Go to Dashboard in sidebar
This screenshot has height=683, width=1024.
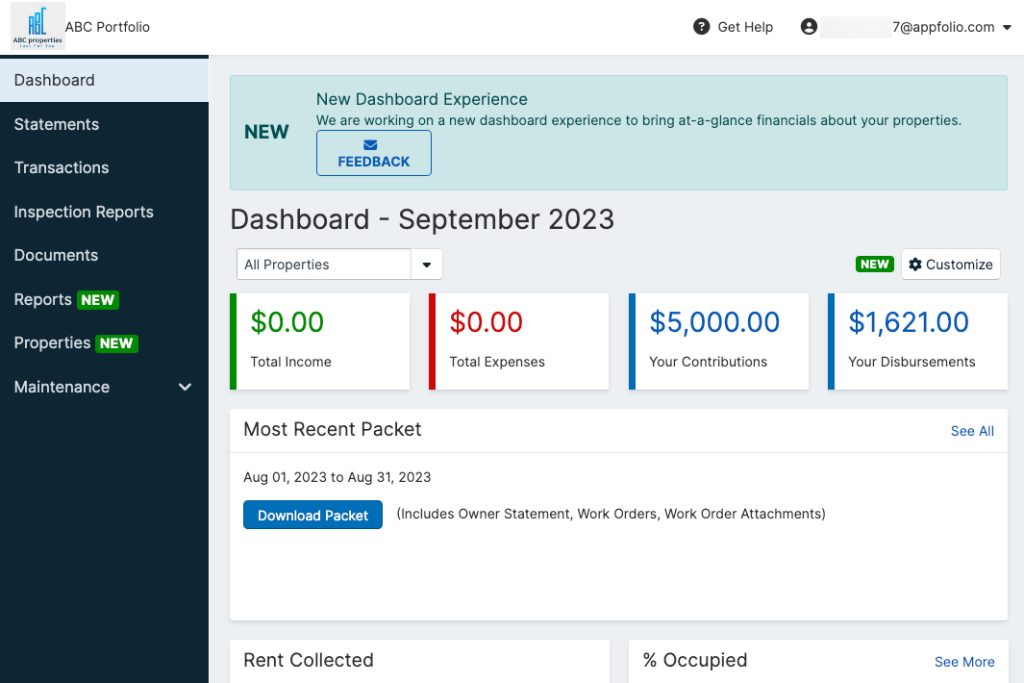pos(104,80)
